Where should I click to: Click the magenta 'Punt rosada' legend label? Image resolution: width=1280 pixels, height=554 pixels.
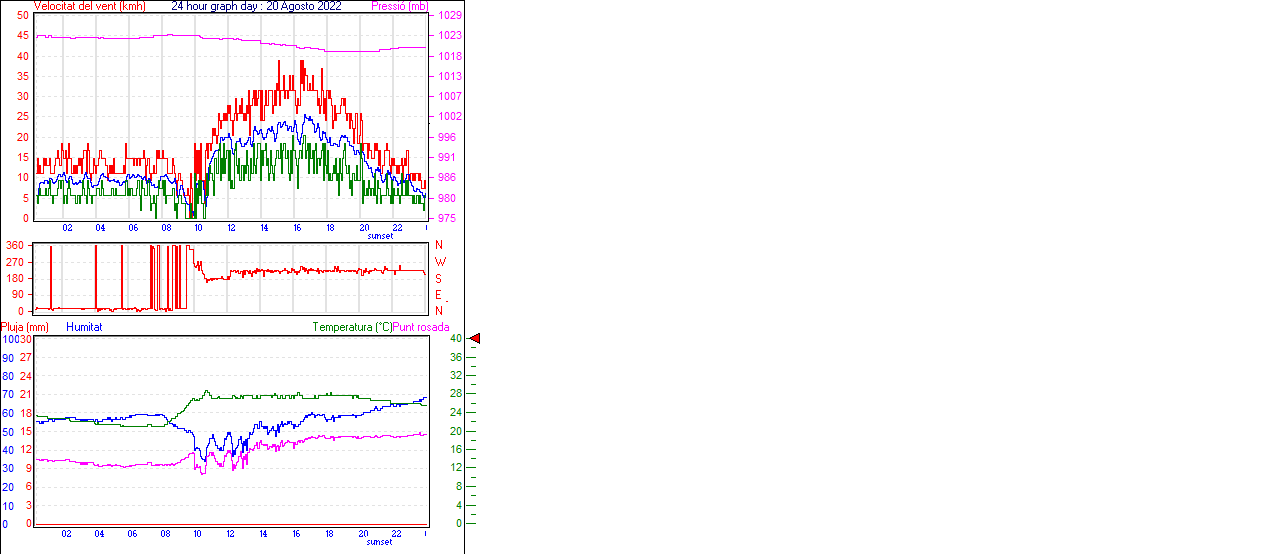421,327
